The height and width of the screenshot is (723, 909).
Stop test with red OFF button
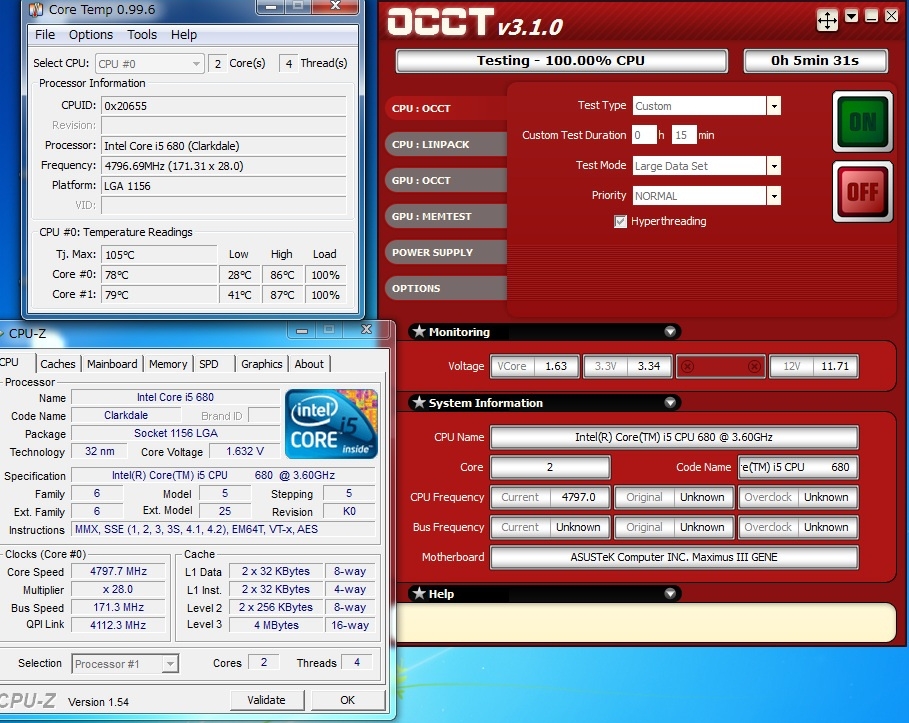[863, 192]
